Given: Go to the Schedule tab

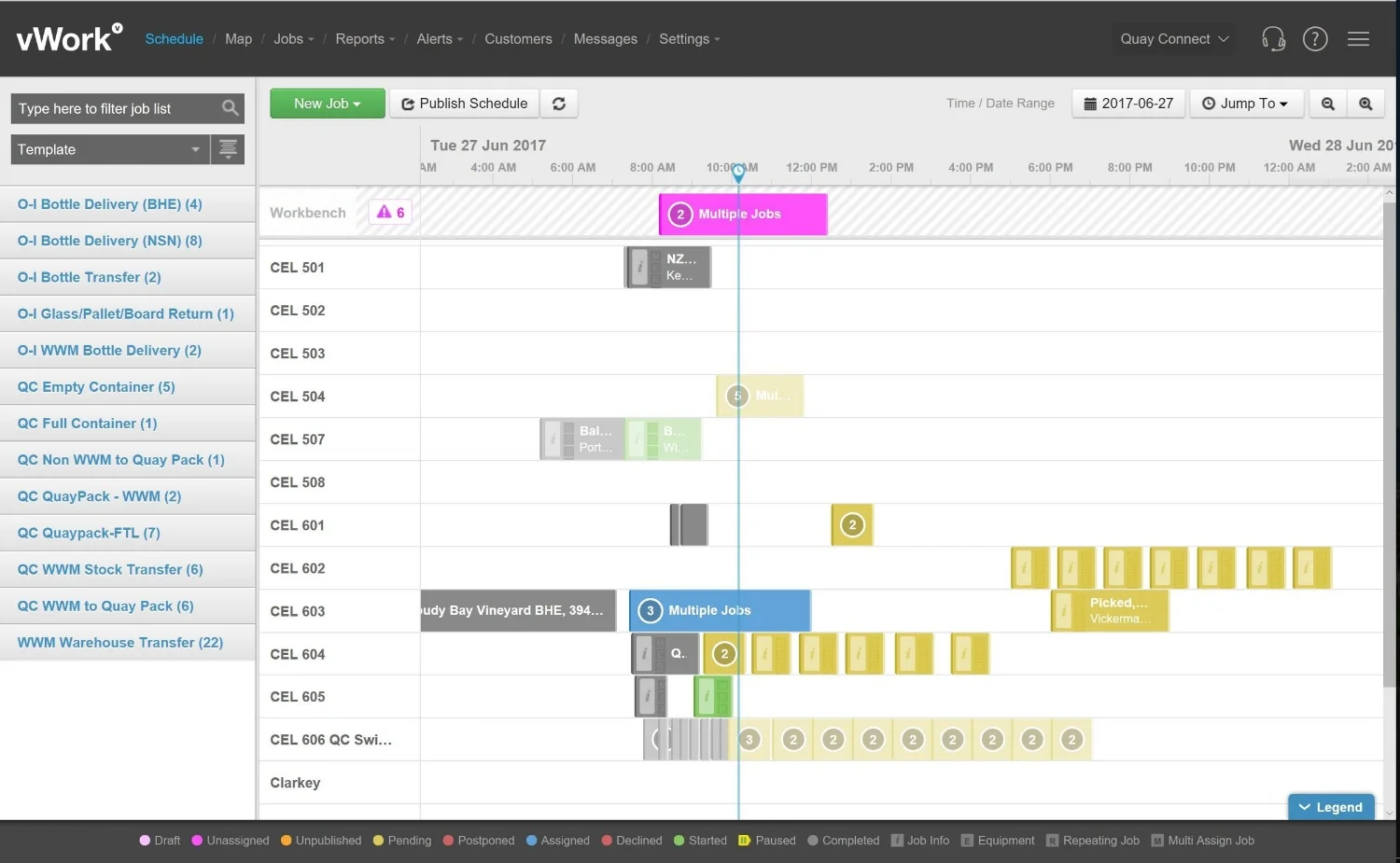Looking at the screenshot, I should pos(174,39).
